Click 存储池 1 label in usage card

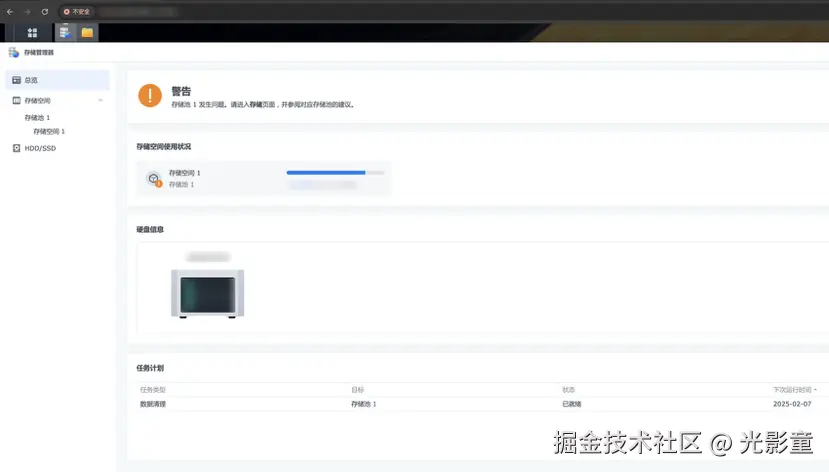[x=181, y=184]
